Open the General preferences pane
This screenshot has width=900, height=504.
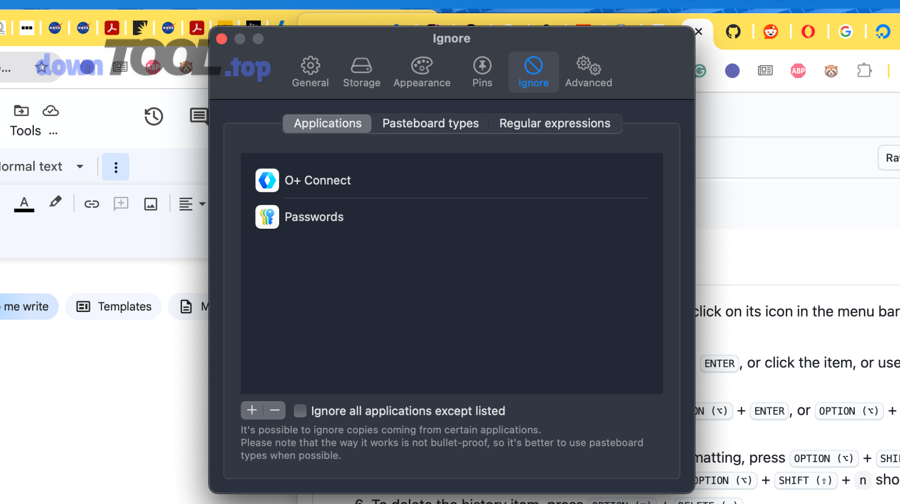tap(310, 72)
